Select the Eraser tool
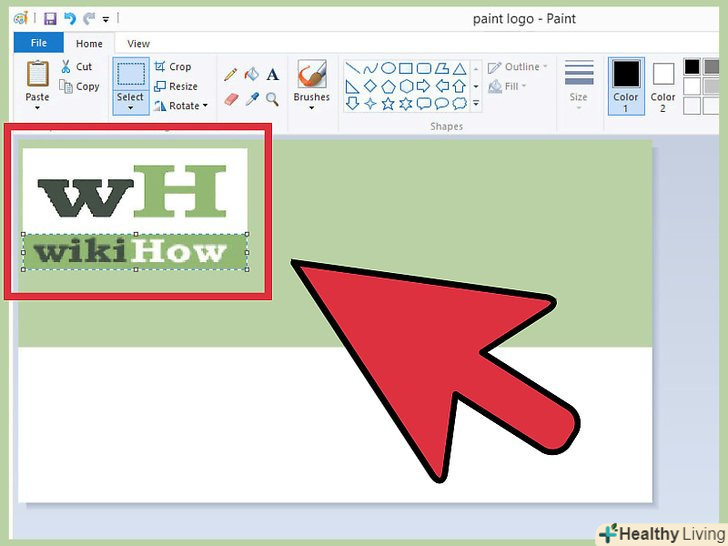This screenshot has height=546, width=728. pos(231,99)
